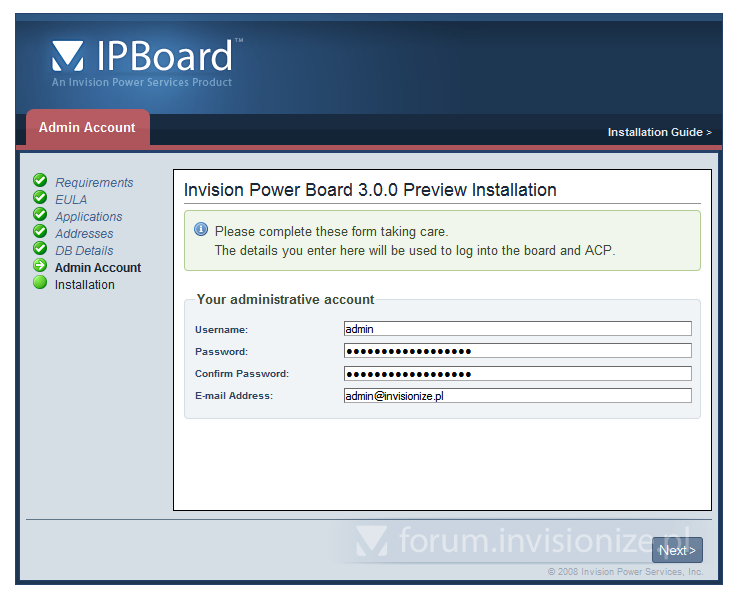The height and width of the screenshot is (595, 735).
Task: Select the Admin Account tab
Action: [x=87, y=128]
